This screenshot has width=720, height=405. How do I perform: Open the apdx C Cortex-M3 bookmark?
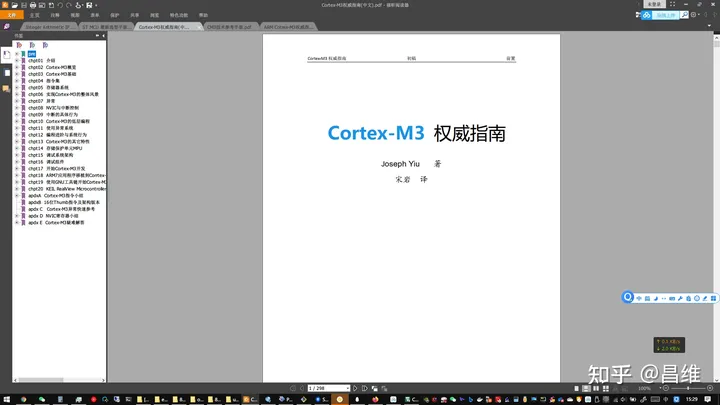pyautogui.click(x=62, y=209)
